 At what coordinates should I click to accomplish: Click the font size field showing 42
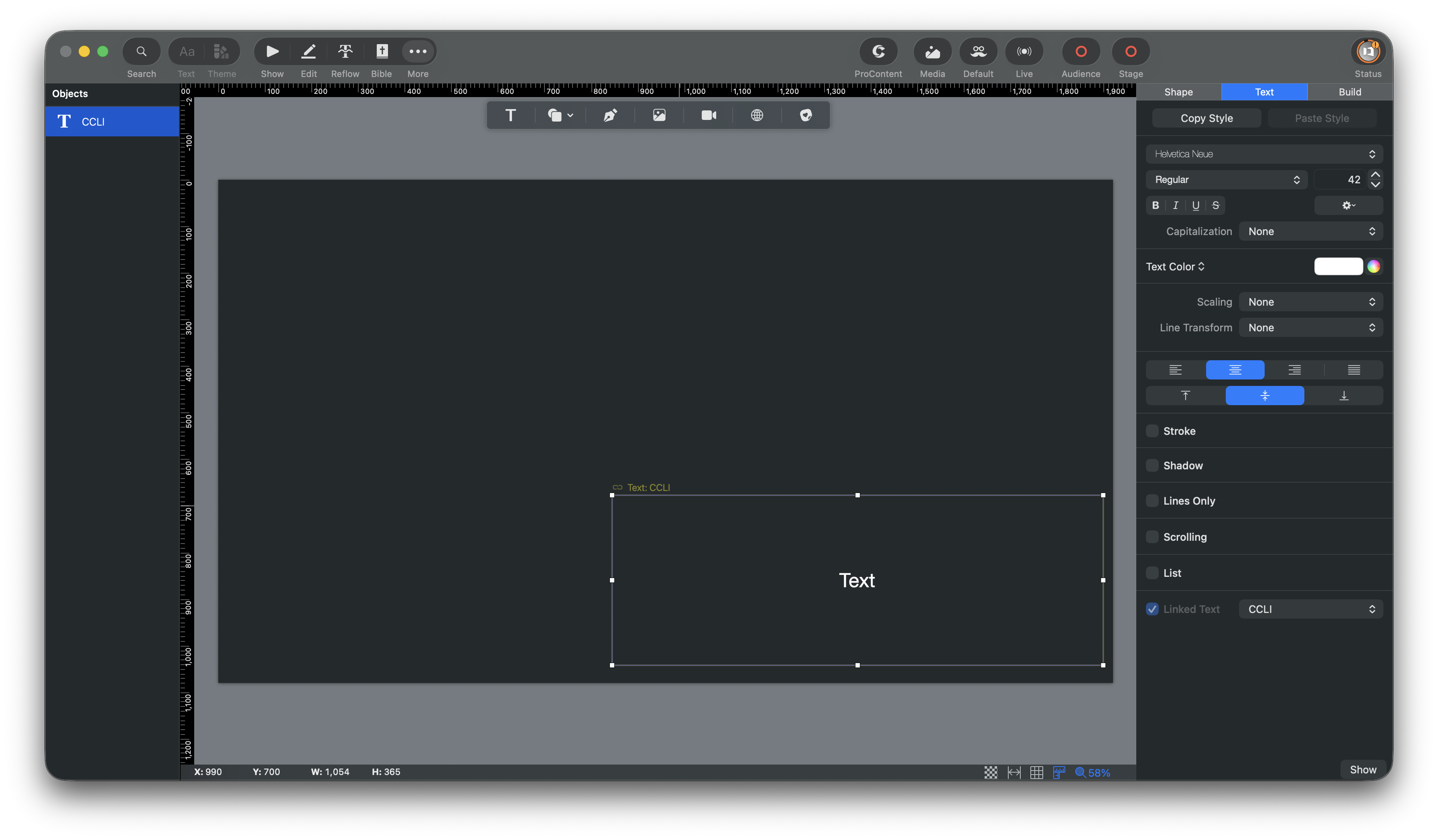1340,180
